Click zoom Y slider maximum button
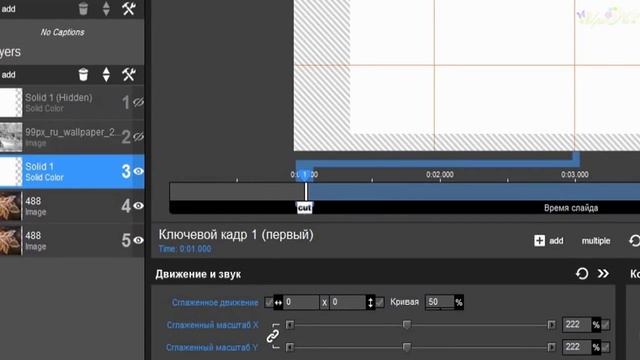Screen dimensions: 640x360 coord(551,347)
